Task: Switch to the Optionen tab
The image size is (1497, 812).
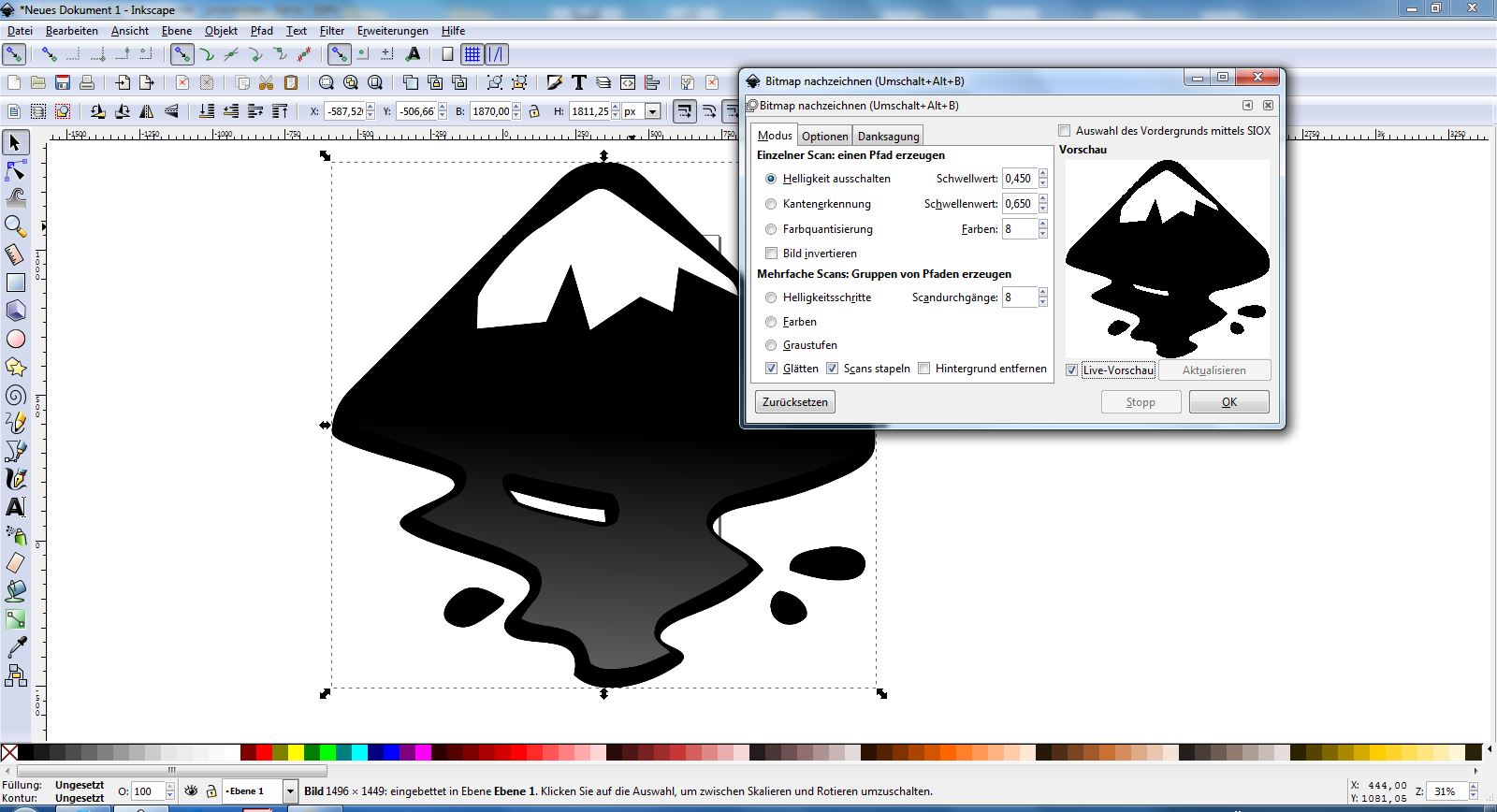Action: pos(824,136)
